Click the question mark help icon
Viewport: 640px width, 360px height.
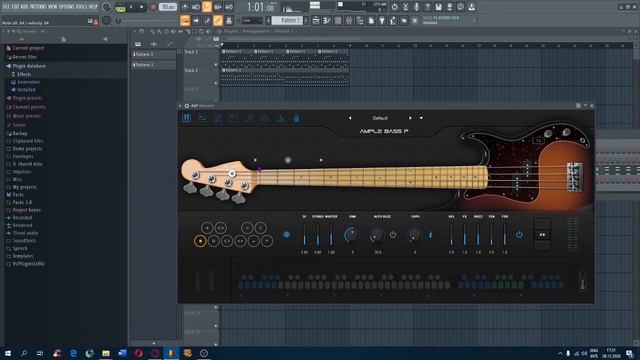(427, 7)
